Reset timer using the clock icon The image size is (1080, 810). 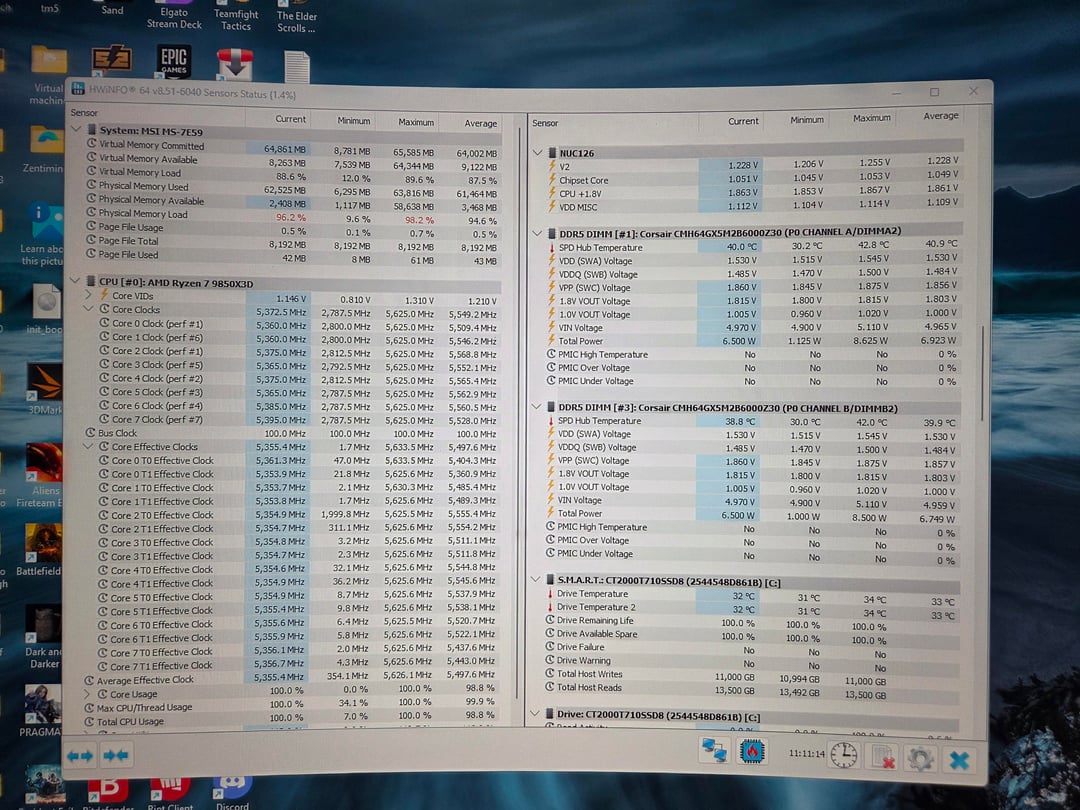pos(843,755)
